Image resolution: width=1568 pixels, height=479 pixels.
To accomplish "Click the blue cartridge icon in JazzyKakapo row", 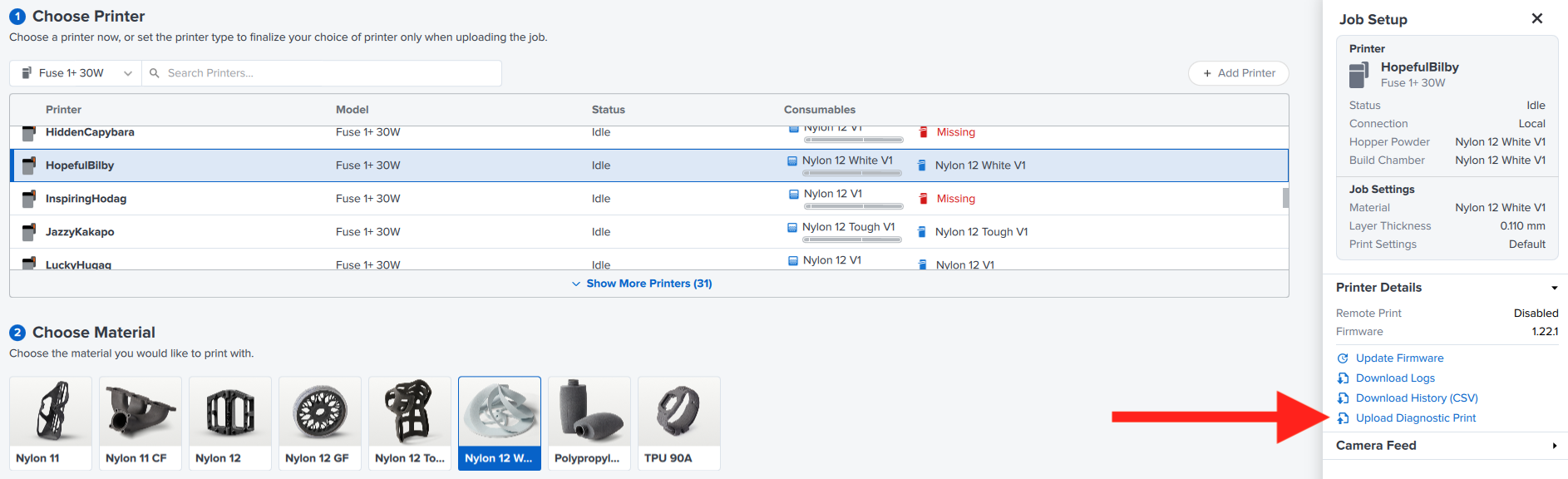I will 921,232.
